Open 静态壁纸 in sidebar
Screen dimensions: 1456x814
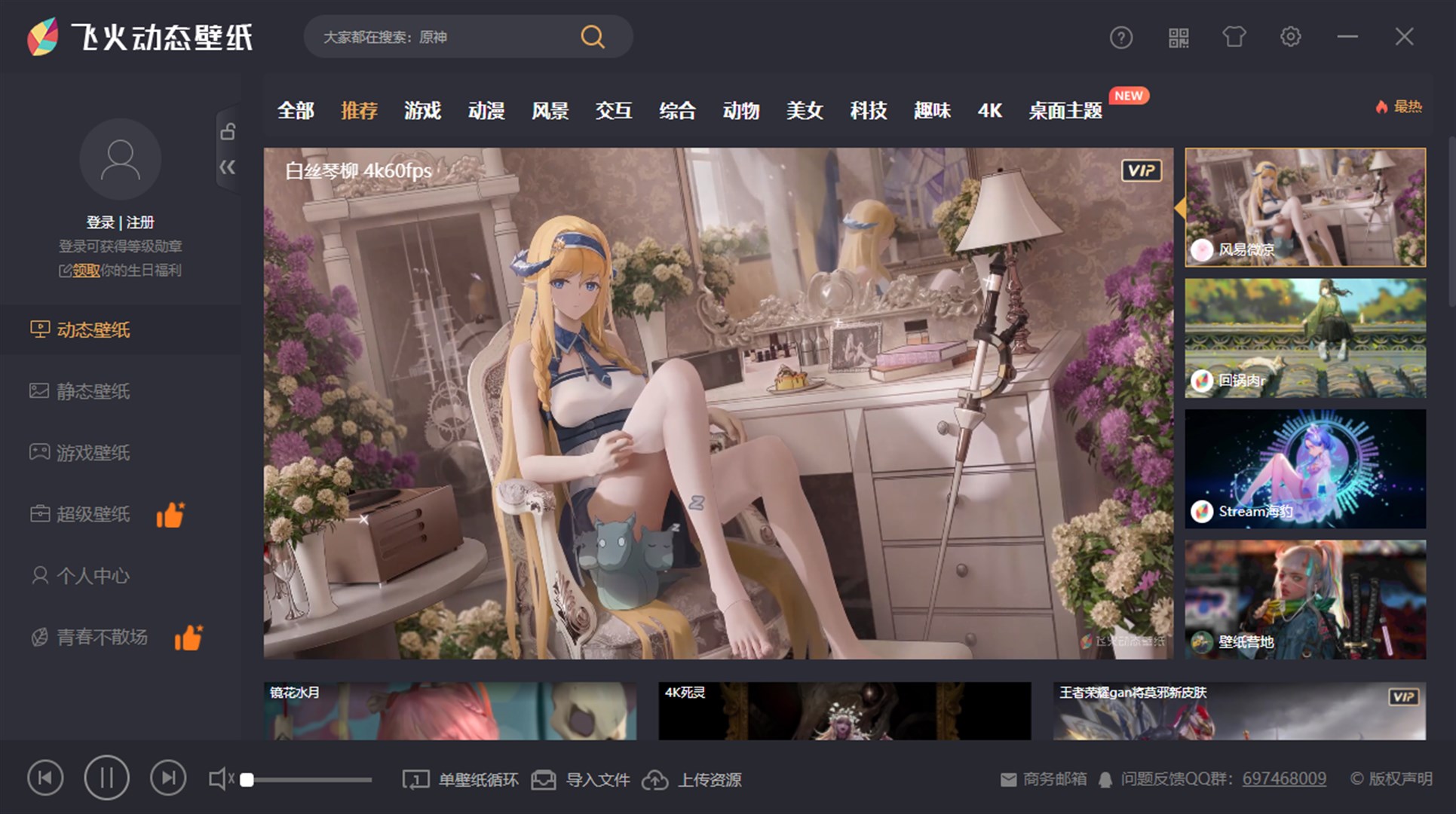click(121, 391)
